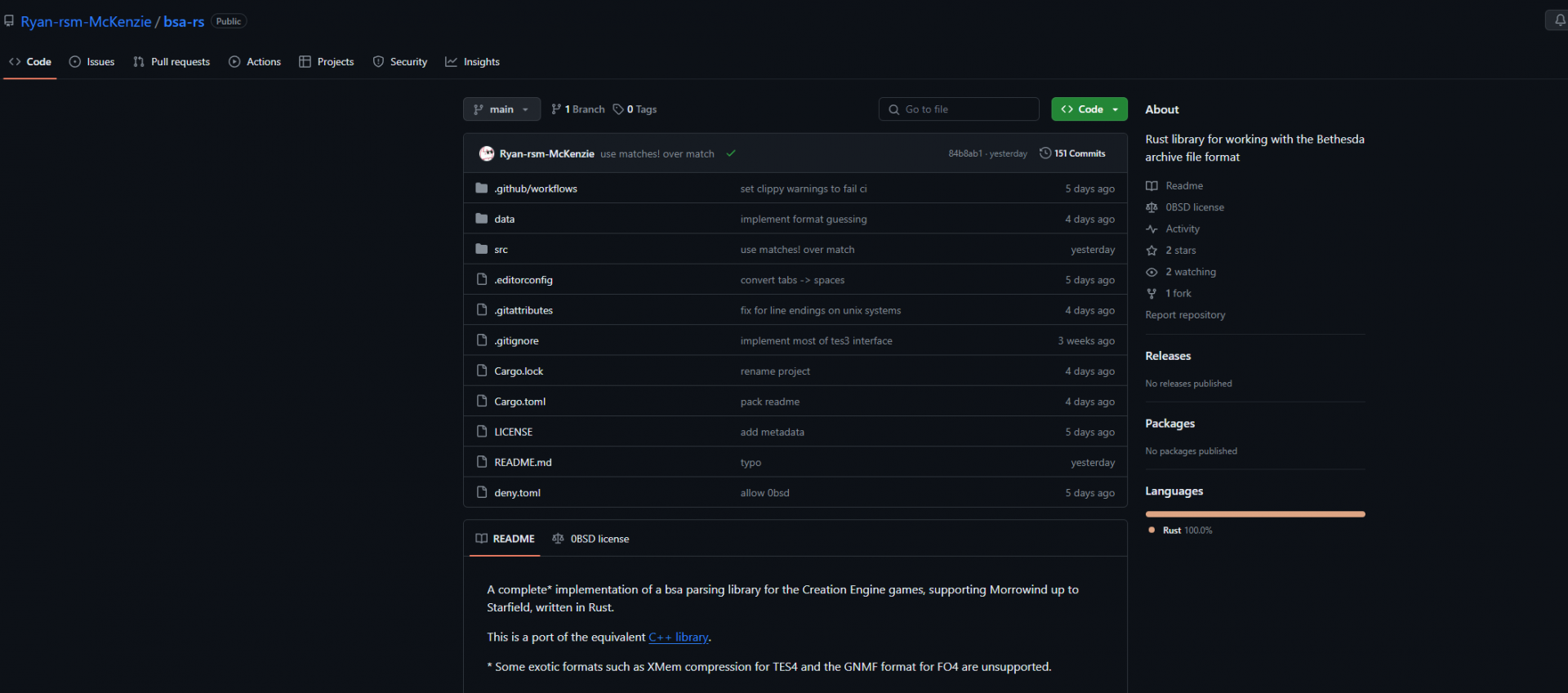Click the star icon beside 2 stars
Viewport: 1568px width, 693px height.
coord(1151,251)
